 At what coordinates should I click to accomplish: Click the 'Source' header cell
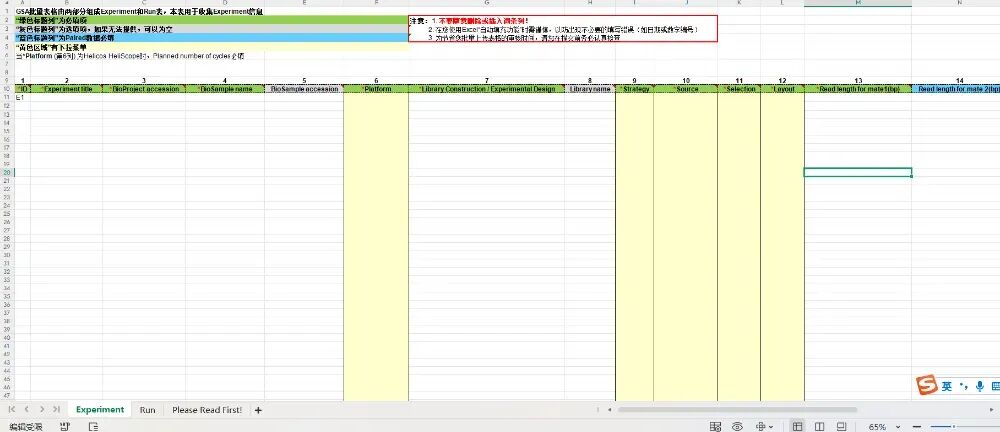pos(686,89)
